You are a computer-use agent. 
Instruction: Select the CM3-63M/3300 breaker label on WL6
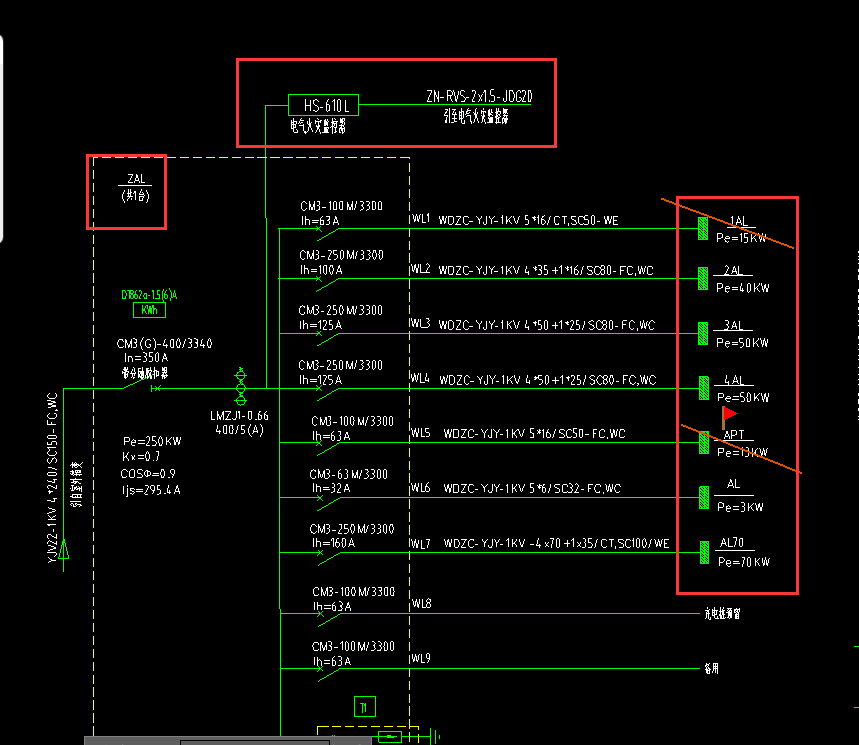[348, 474]
